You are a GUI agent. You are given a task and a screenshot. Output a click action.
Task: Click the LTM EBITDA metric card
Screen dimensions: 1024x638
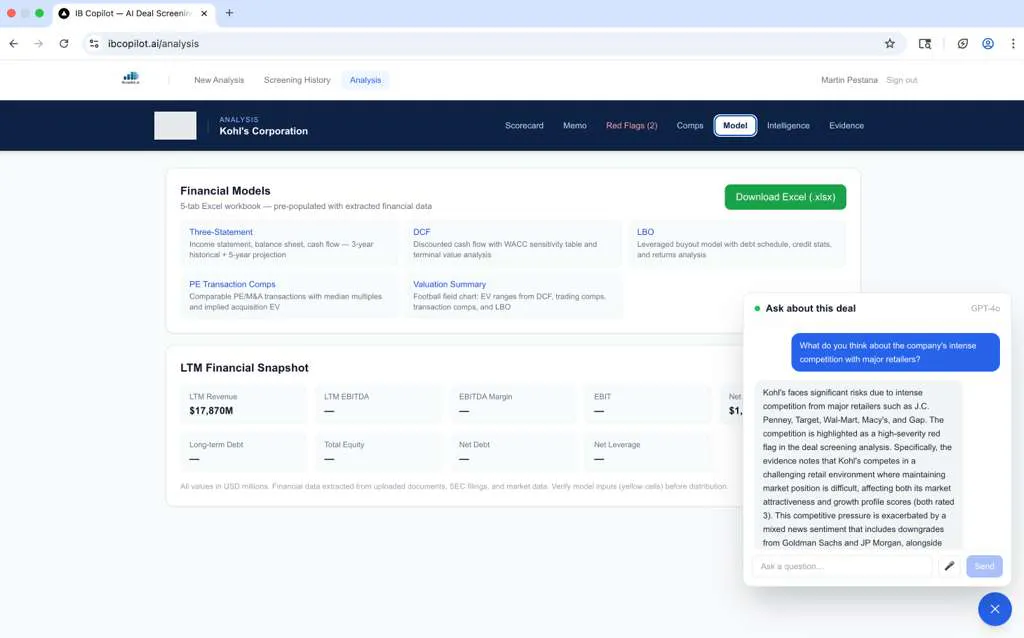(x=378, y=404)
